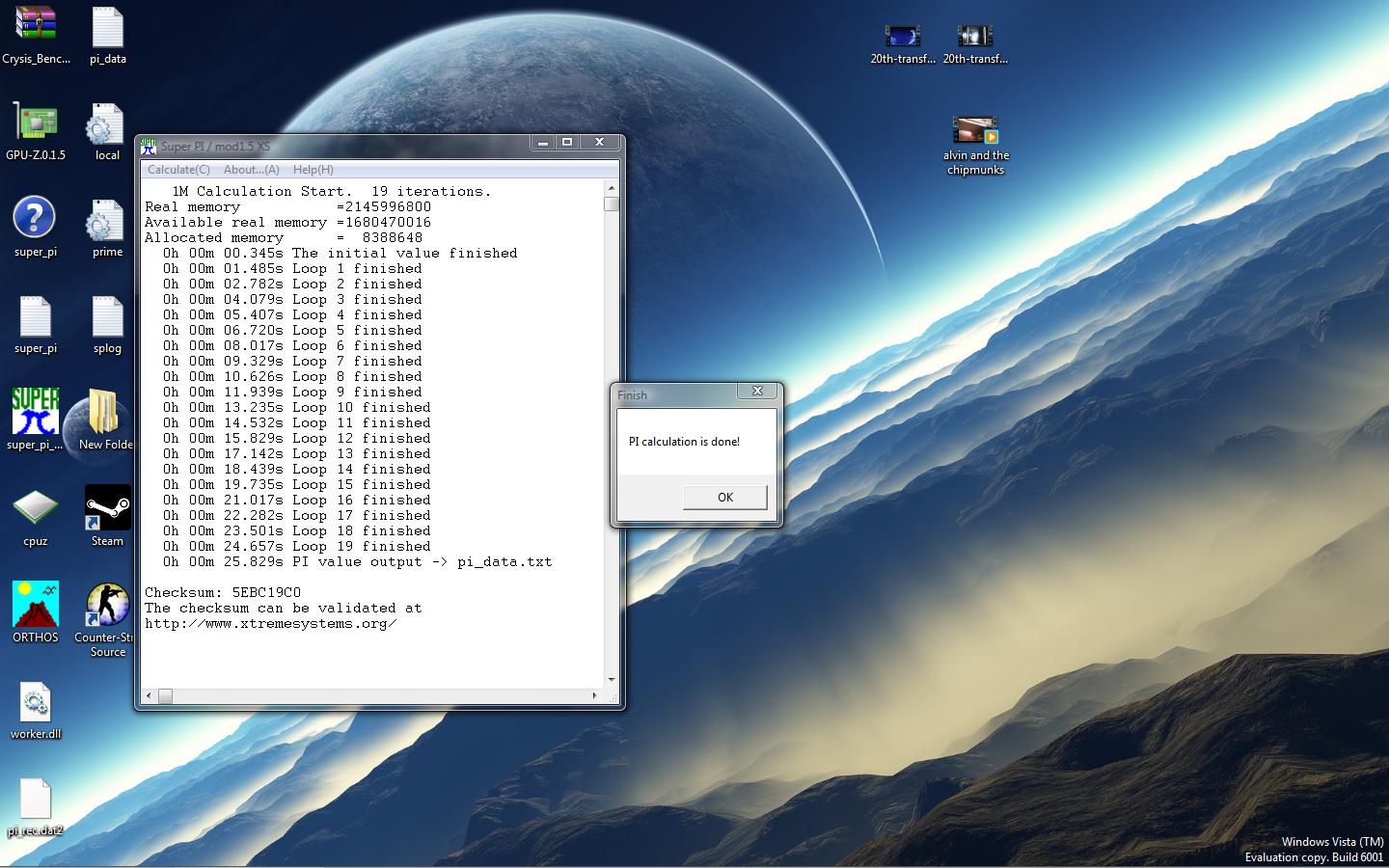The width and height of the screenshot is (1389, 868).
Task: Click the horizontal scrollbar left arrow
Action: 149,695
